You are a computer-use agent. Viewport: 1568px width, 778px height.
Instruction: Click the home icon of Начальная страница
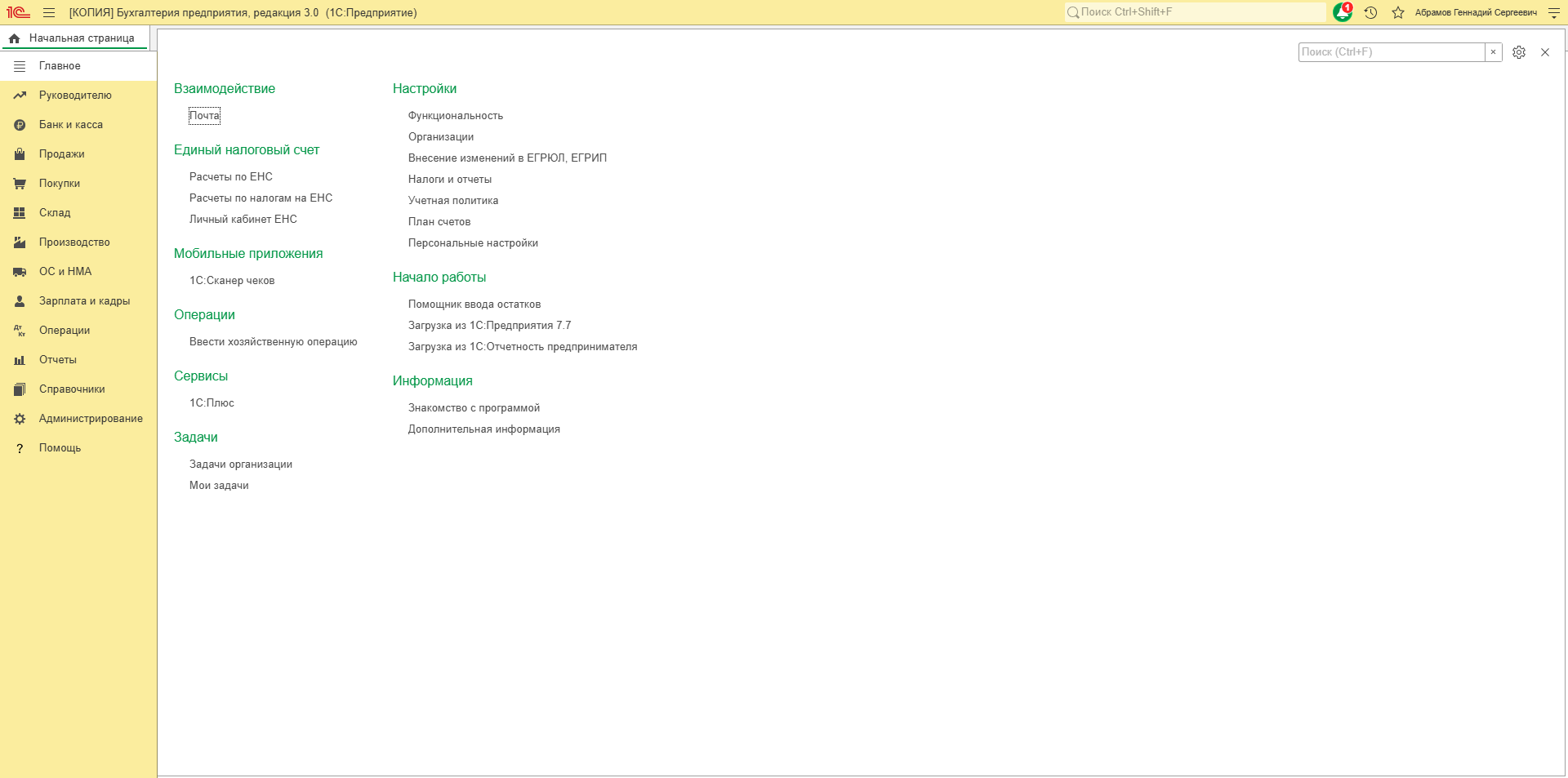coord(14,38)
